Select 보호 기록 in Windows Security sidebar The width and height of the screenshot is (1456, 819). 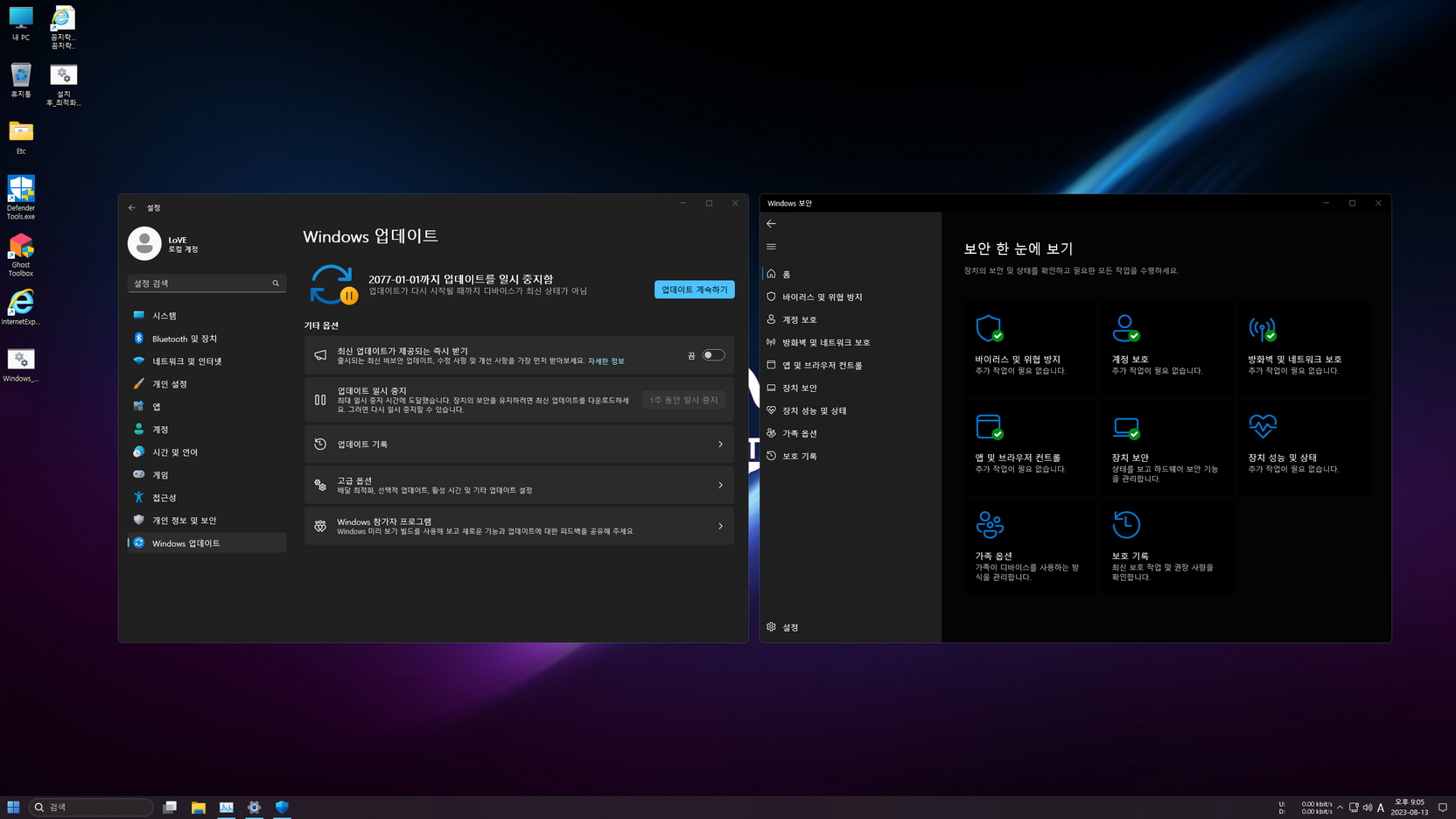point(850,456)
